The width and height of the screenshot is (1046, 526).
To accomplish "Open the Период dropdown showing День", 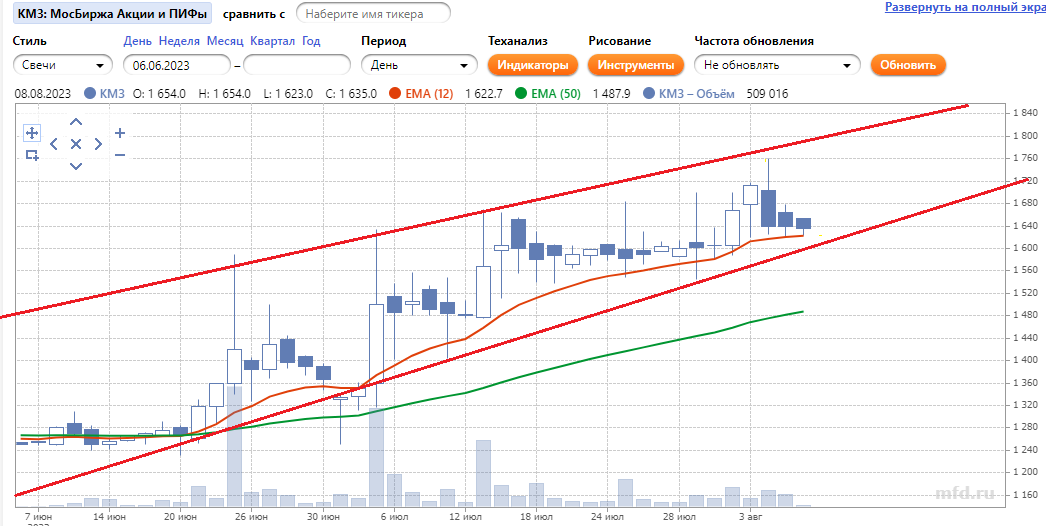I will pyautogui.click(x=420, y=65).
